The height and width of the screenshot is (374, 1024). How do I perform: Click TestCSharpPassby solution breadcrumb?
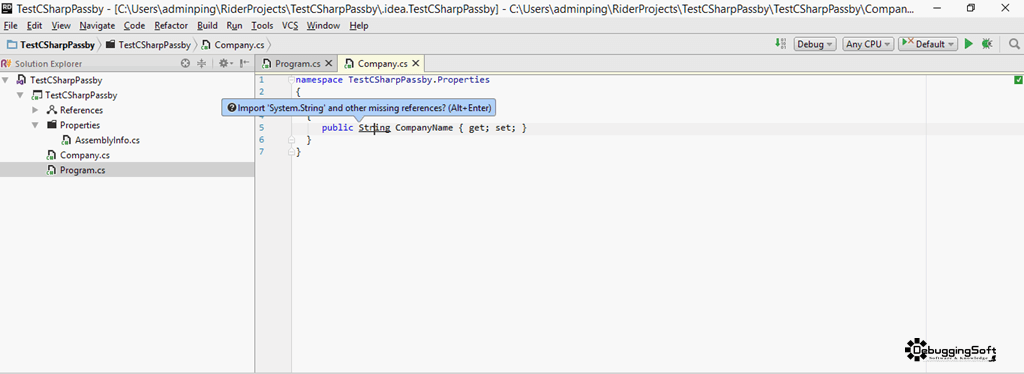click(x=51, y=45)
